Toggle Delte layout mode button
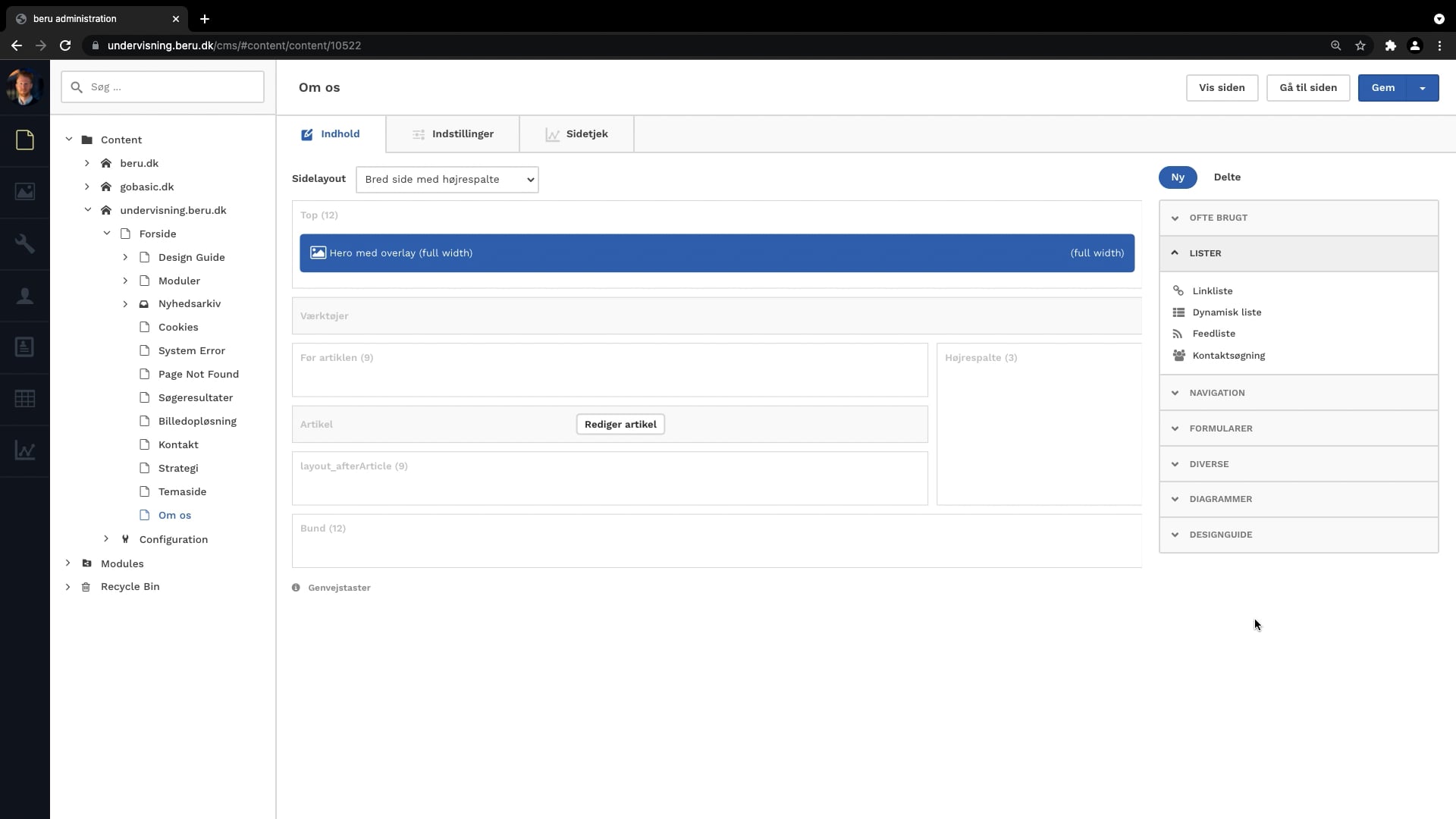This screenshot has width=1456, height=819. click(x=1229, y=177)
